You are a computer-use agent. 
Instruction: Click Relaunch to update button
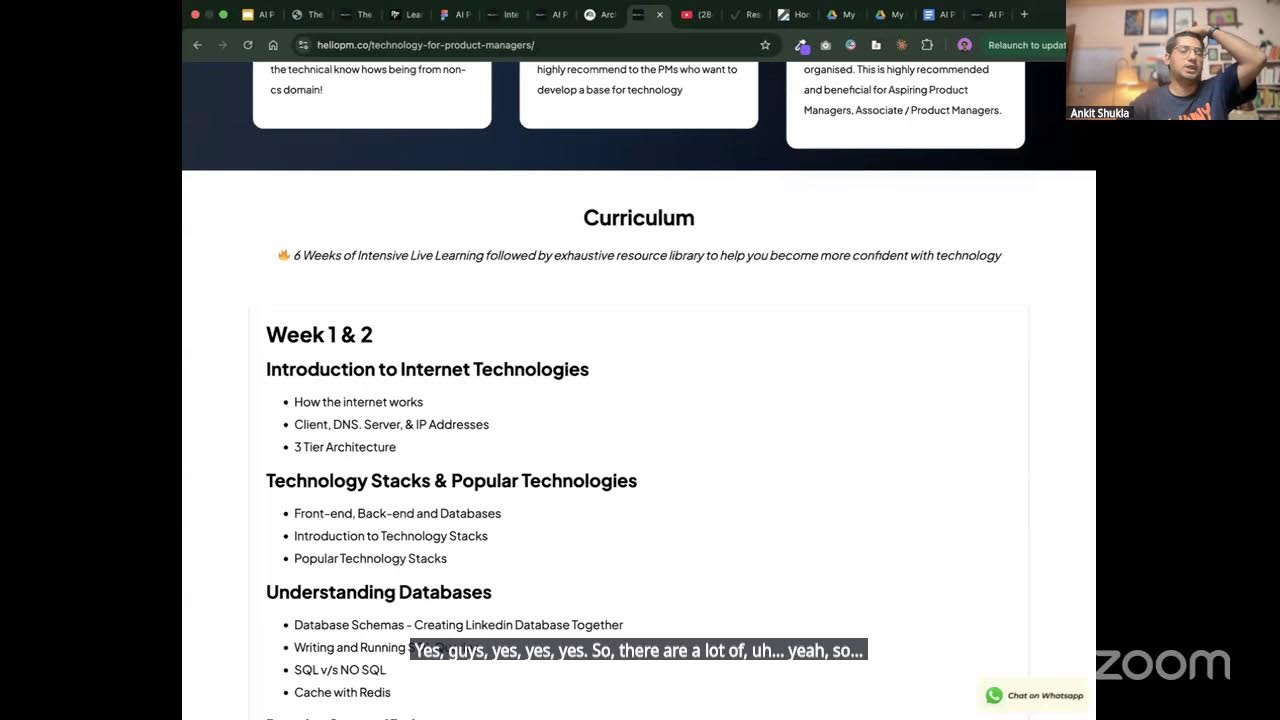(x=1027, y=45)
